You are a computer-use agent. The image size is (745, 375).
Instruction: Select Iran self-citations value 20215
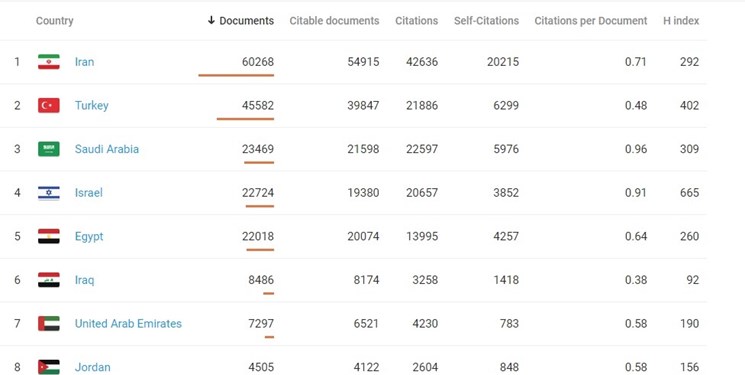[x=503, y=62]
